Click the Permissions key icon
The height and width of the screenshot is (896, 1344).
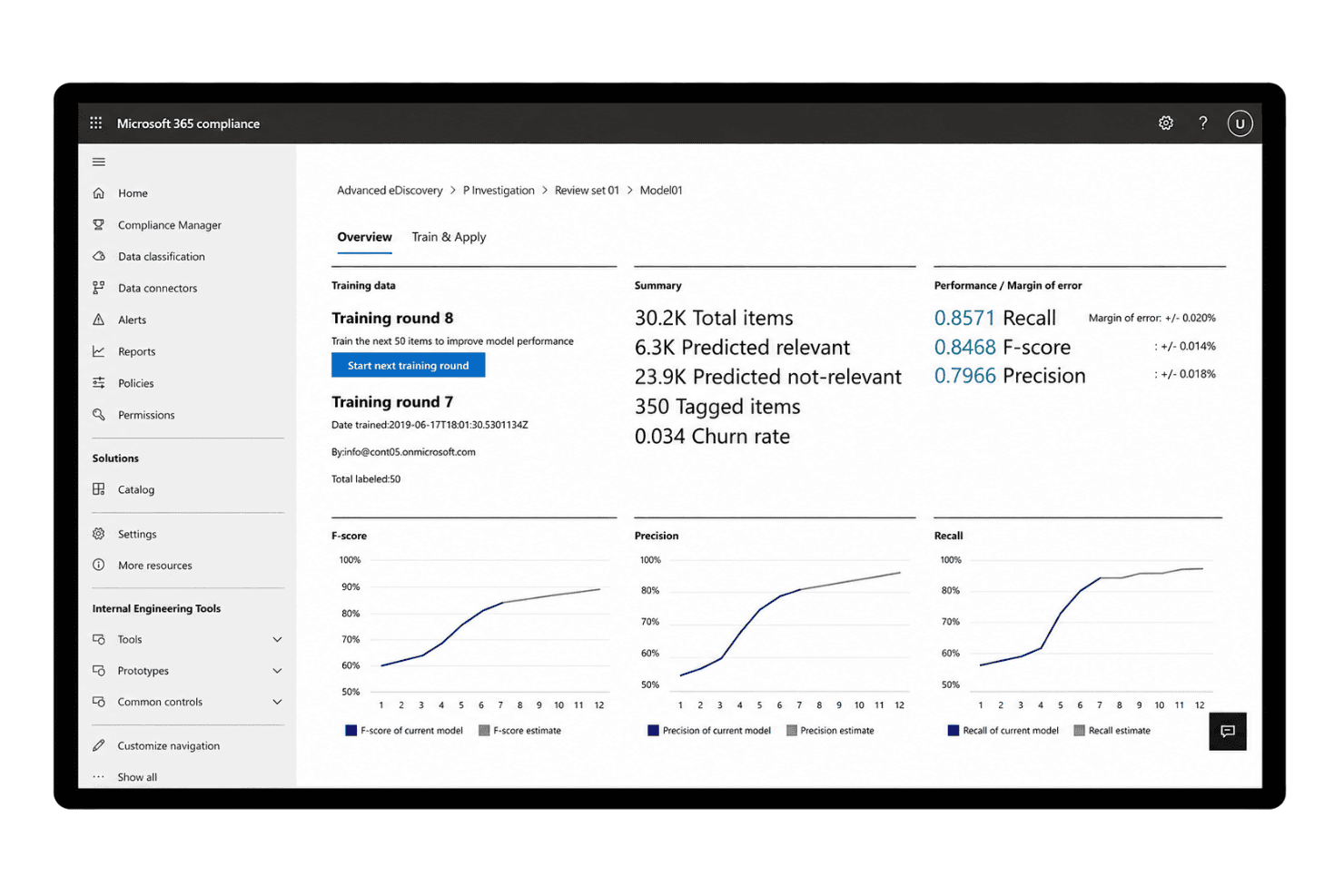(x=99, y=415)
